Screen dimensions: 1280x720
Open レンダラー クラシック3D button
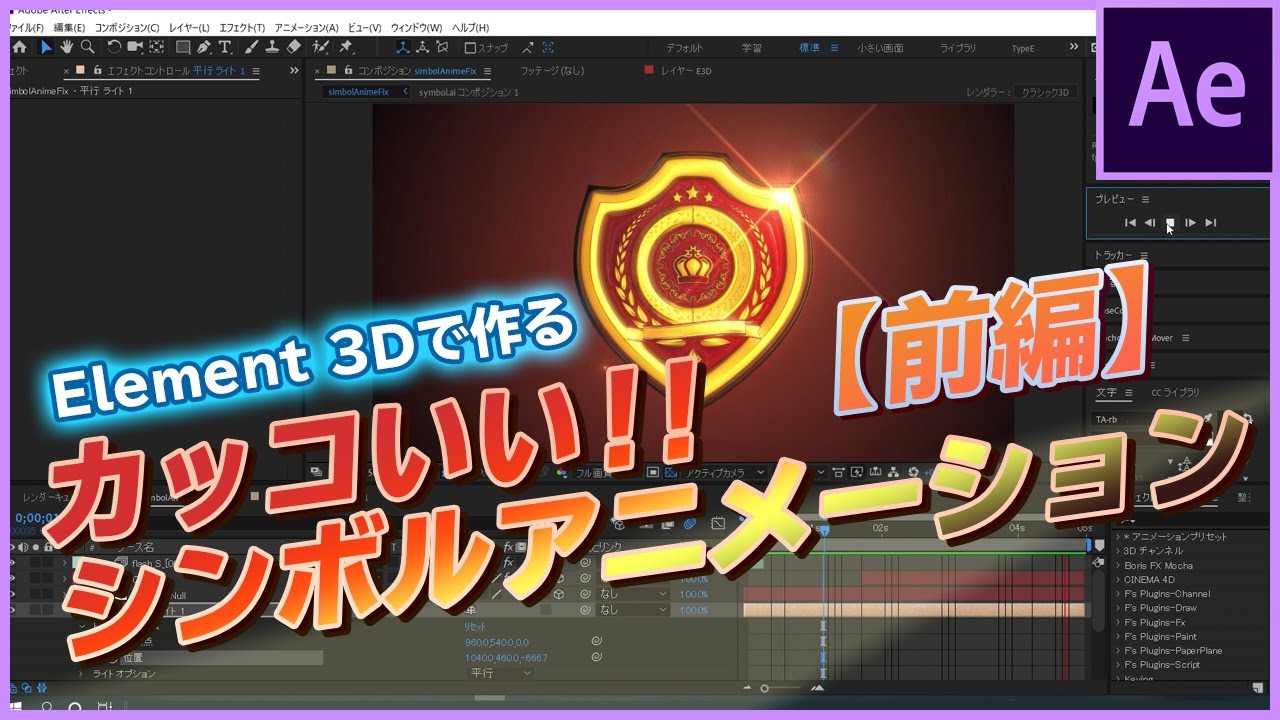point(1044,92)
